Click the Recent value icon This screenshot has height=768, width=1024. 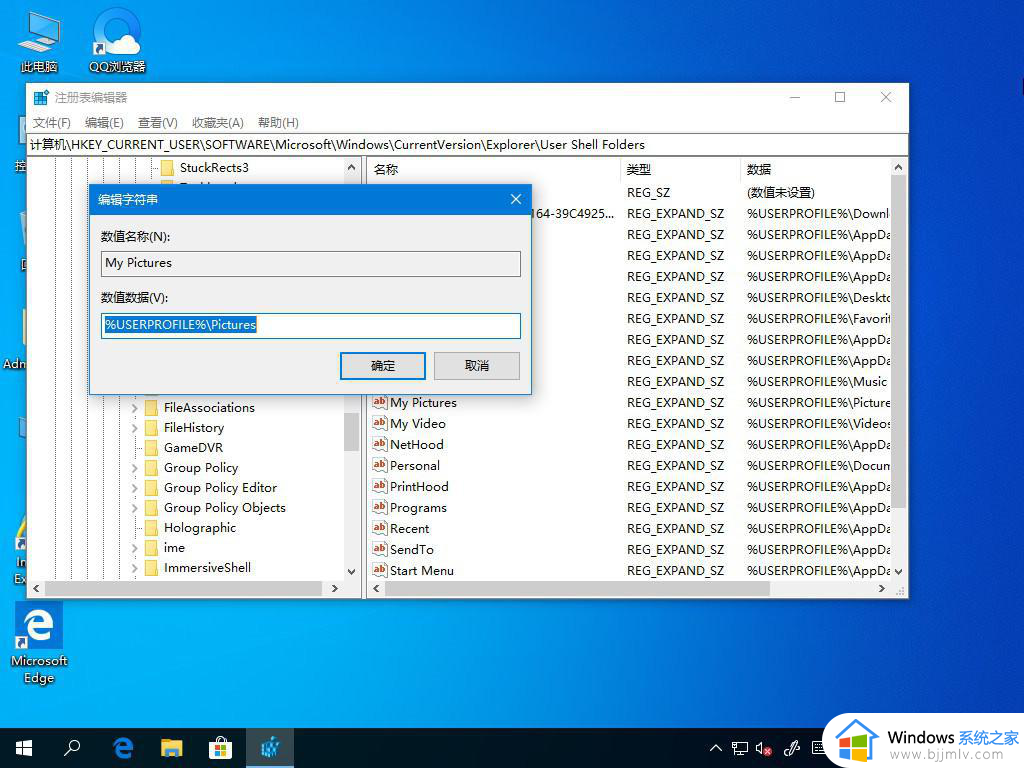click(379, 527)
